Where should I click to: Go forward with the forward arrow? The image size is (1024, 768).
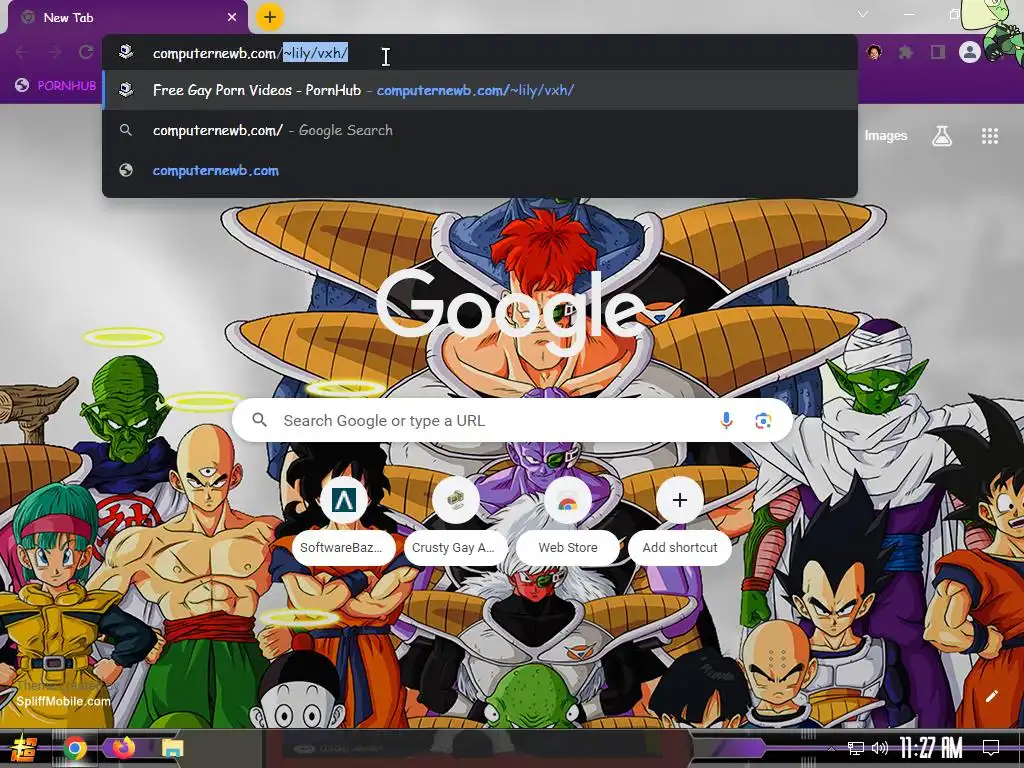click(54, 52)
